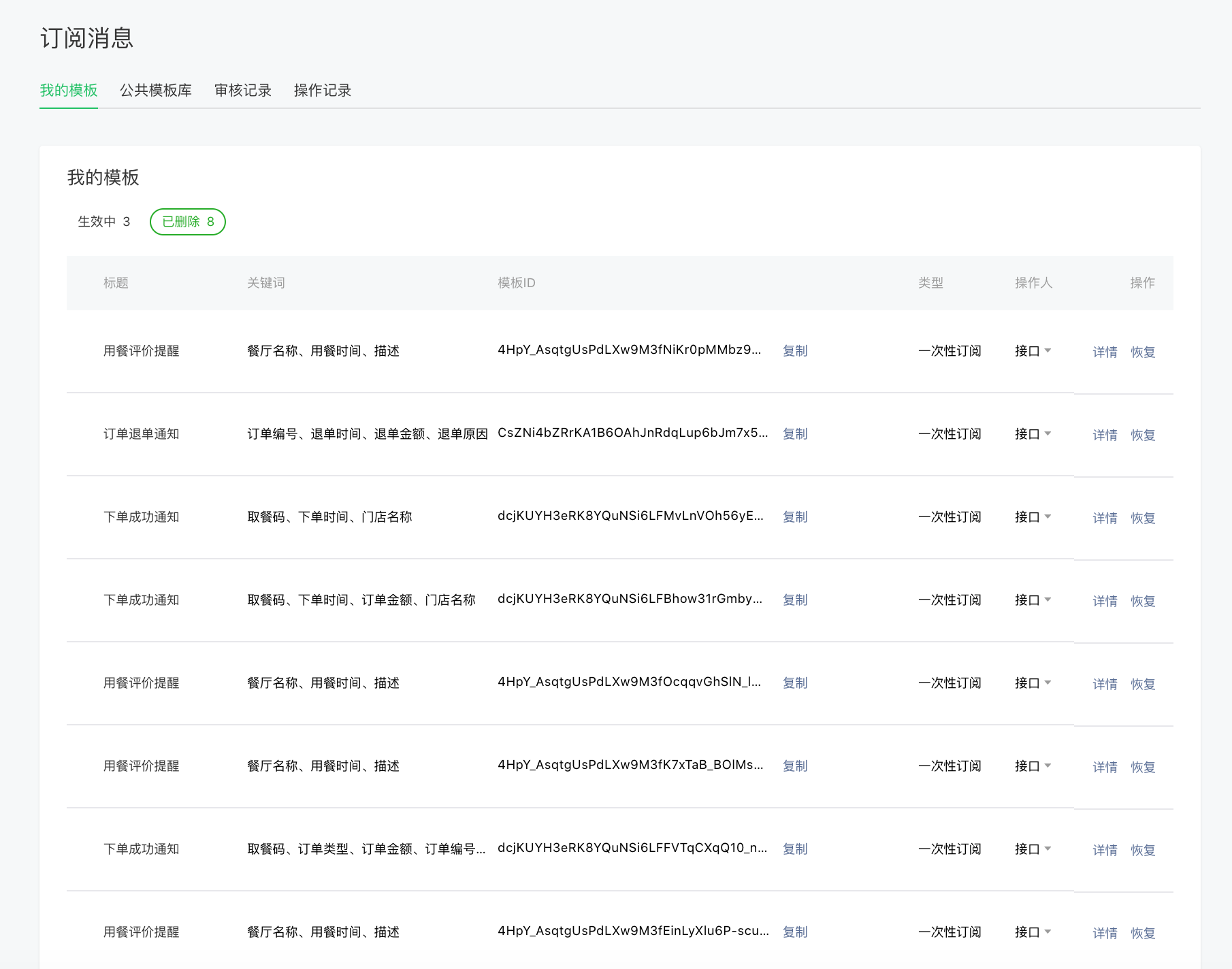Open 详情 for 4HpY...fOcqqv template
The width and height of the screenshot is (1232, 969).
tap(1105, 685)
